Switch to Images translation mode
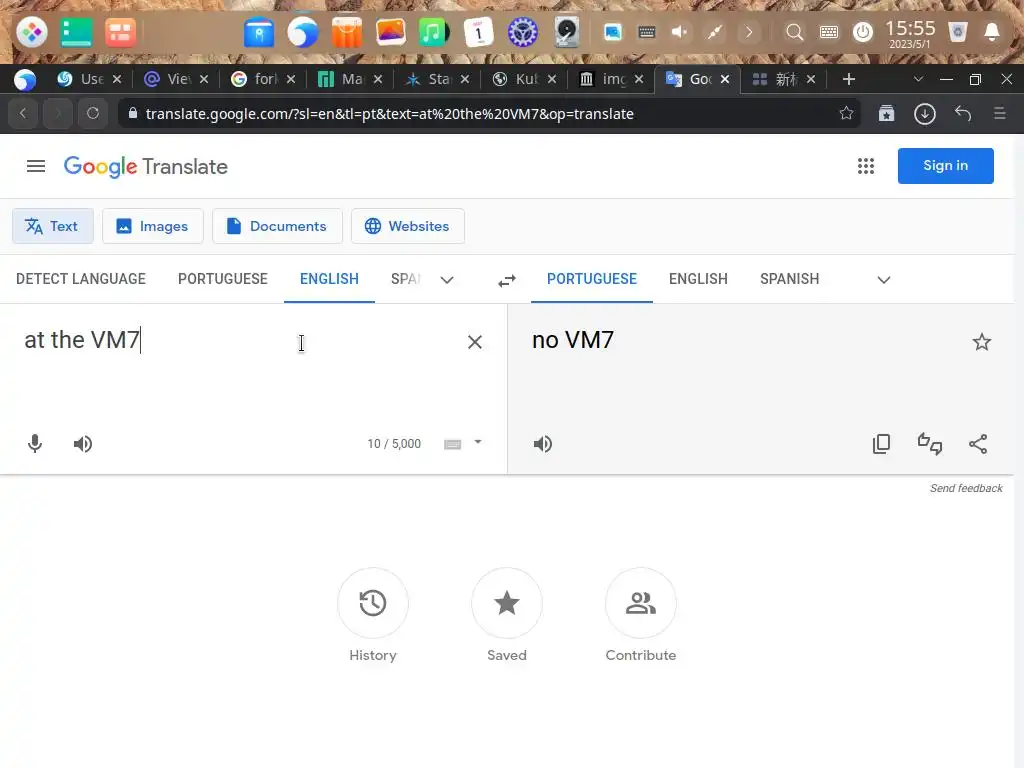The height and width of the screenshot is (768, 1024). click(x=153, y=226)
